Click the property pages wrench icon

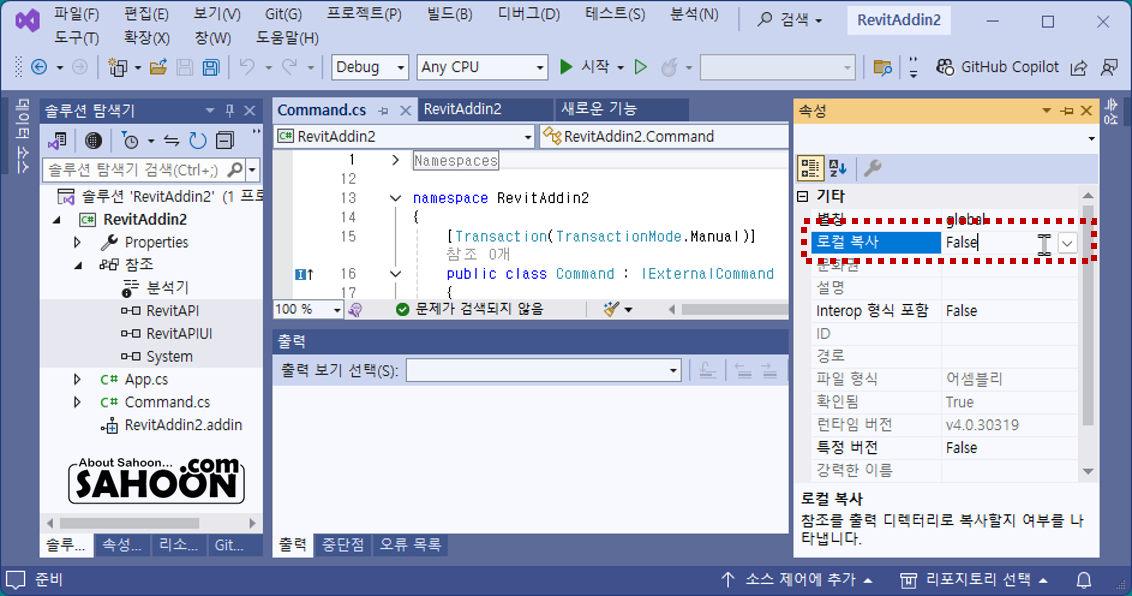(872, 168)
